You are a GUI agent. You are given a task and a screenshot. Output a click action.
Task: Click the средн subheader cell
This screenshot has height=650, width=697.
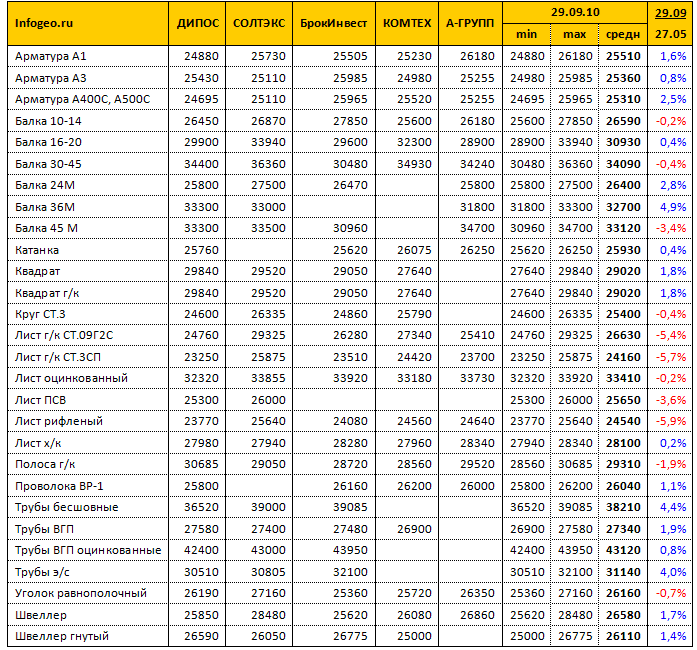[x=623, y=34]
